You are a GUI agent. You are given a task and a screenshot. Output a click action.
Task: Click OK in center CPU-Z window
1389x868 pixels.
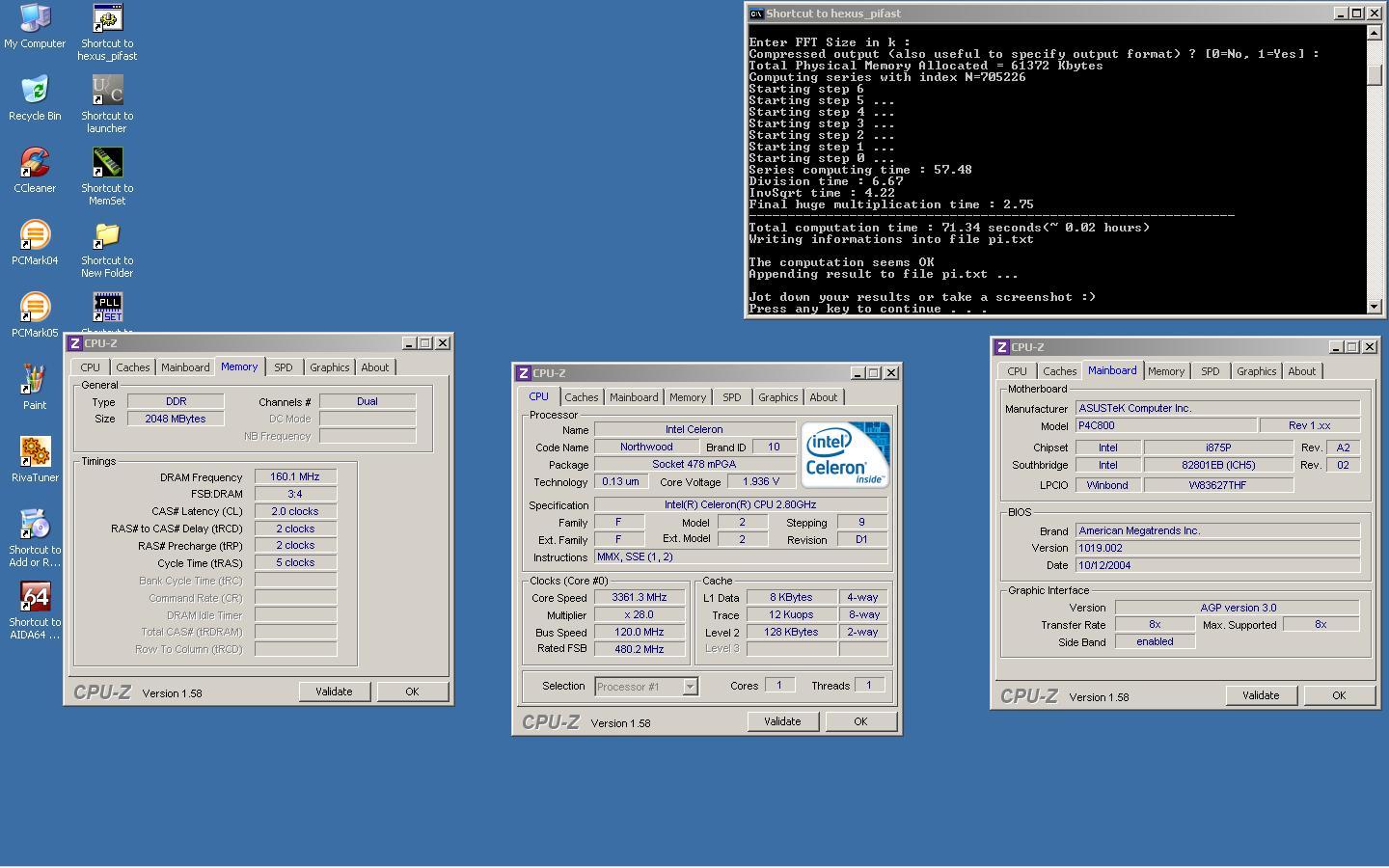pos(860,721)
